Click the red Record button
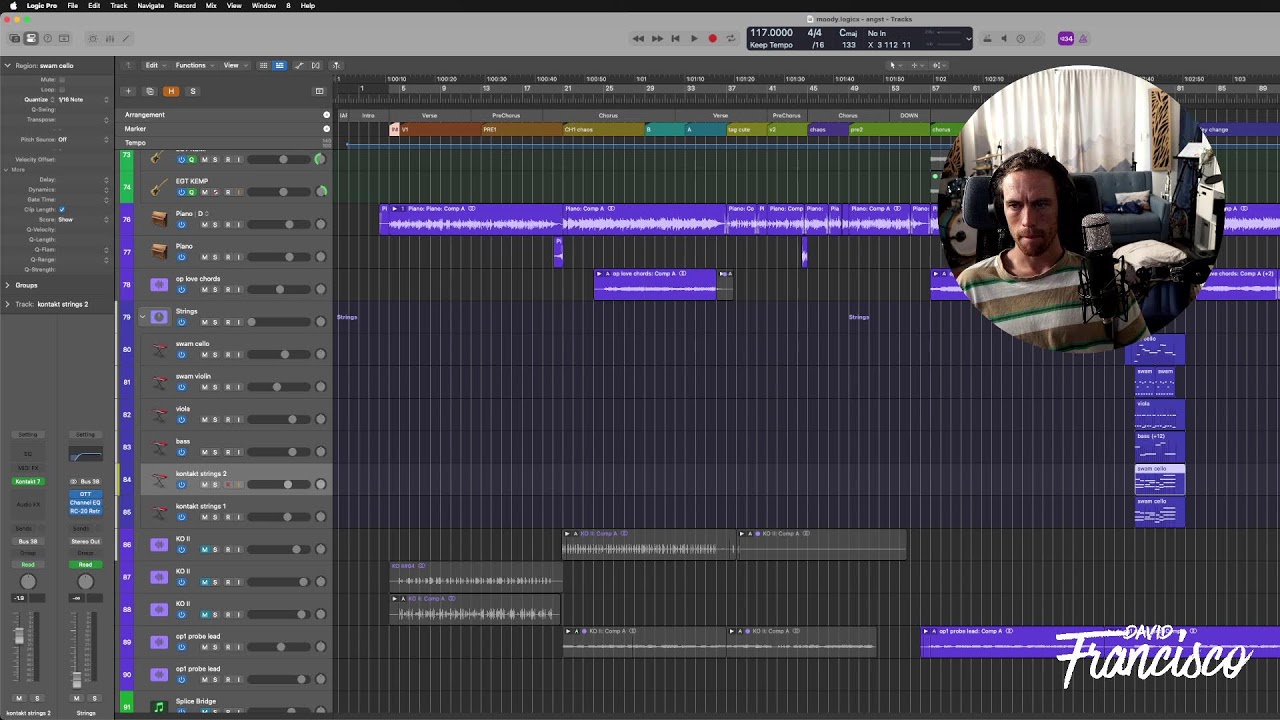 712,39
